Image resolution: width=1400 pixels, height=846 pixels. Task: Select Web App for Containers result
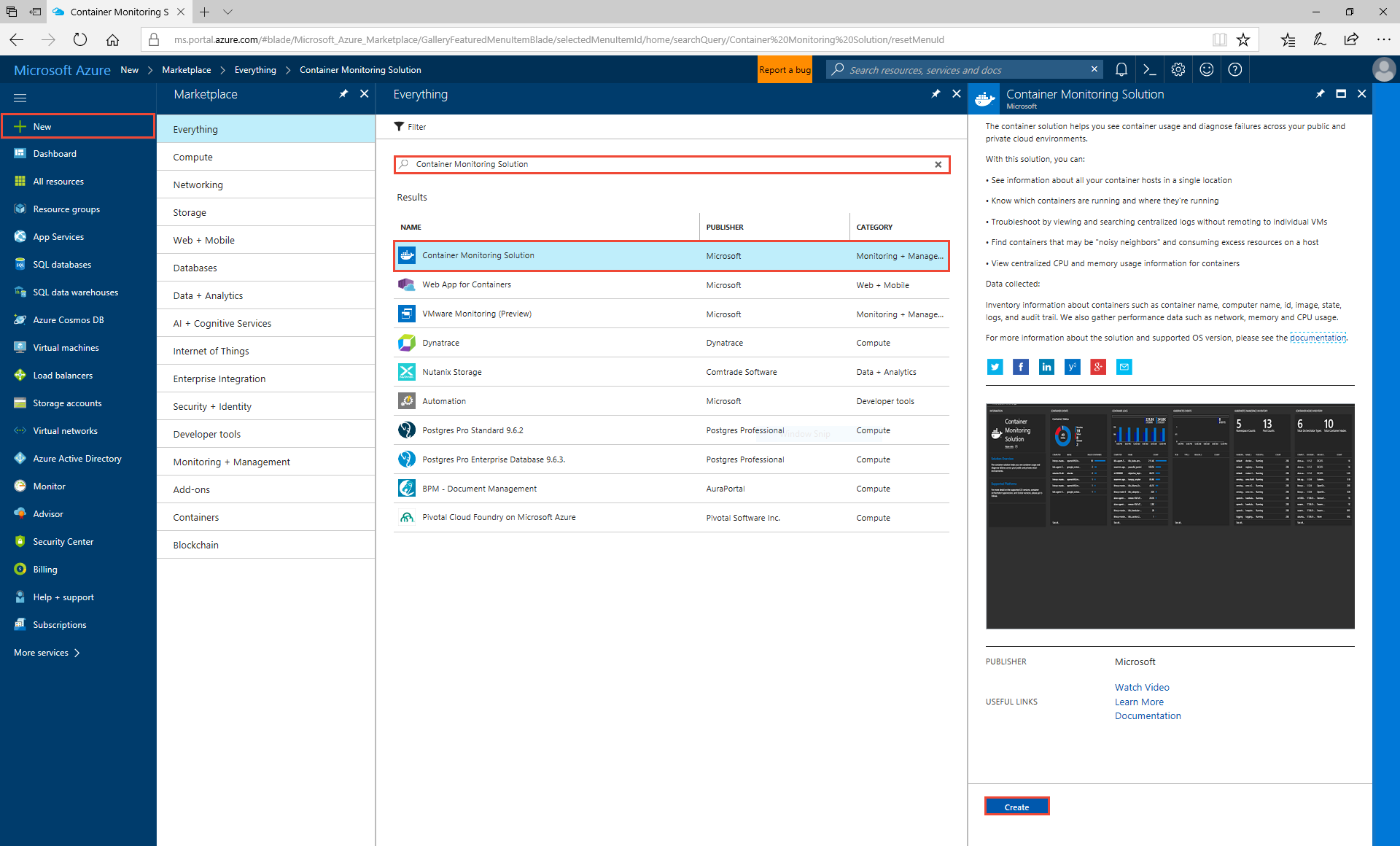[x=465, y=284]
